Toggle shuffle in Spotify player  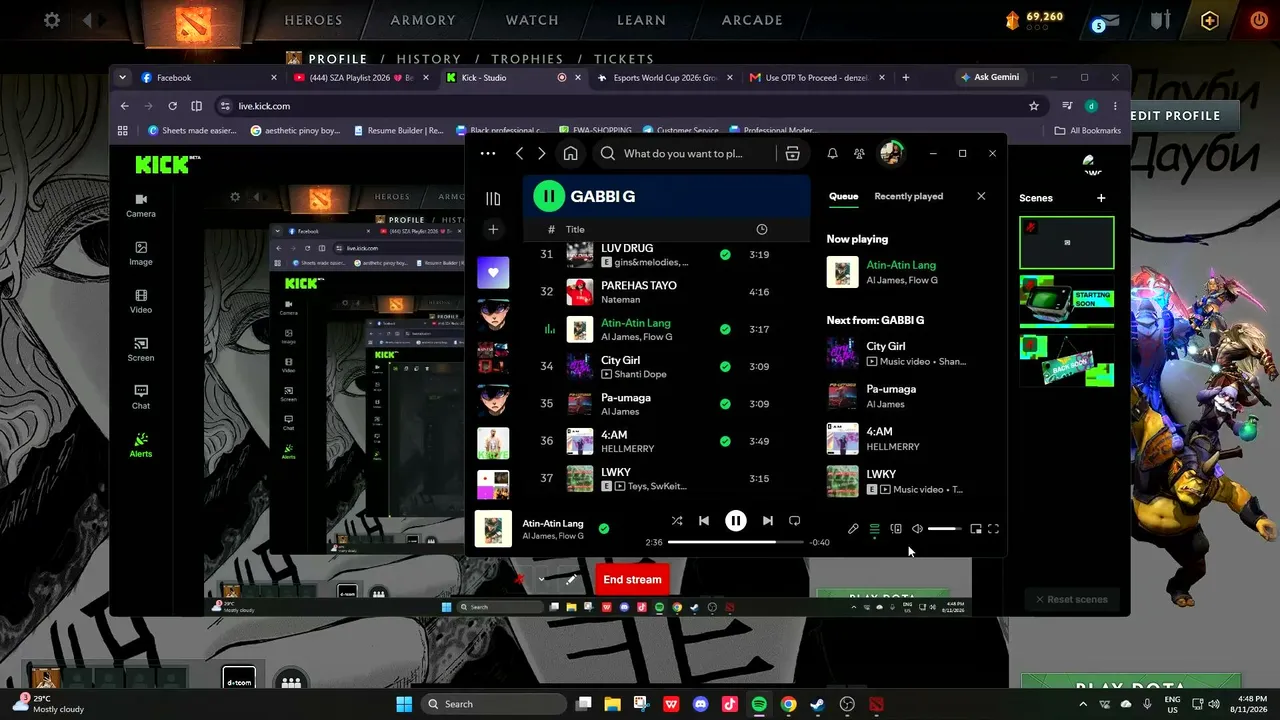tap(677, 520)
